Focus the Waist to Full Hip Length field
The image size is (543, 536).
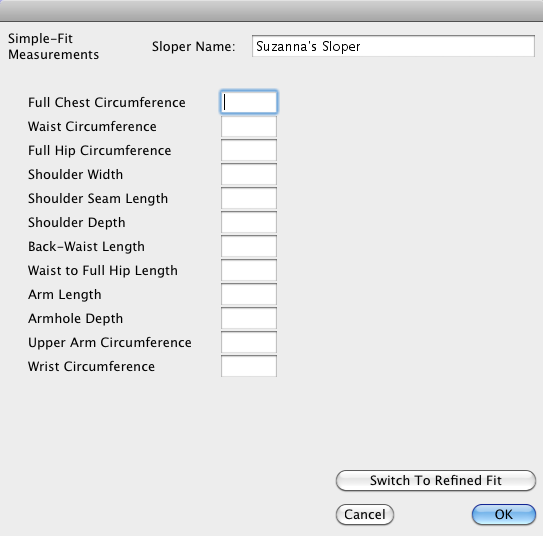(x=249, y=270)
